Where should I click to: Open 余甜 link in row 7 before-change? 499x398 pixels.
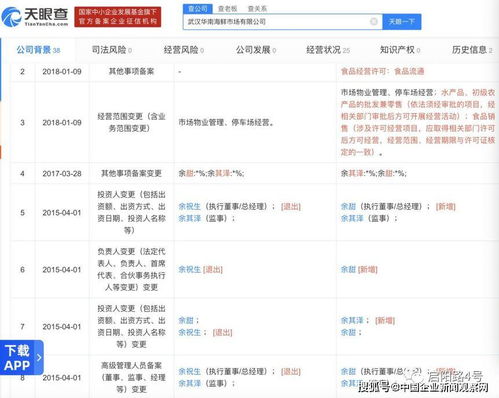pos(186,320)
